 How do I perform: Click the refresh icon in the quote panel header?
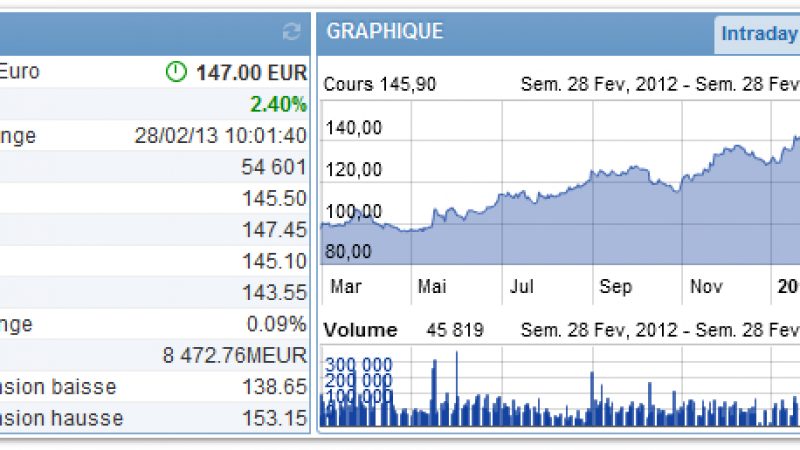291,33
